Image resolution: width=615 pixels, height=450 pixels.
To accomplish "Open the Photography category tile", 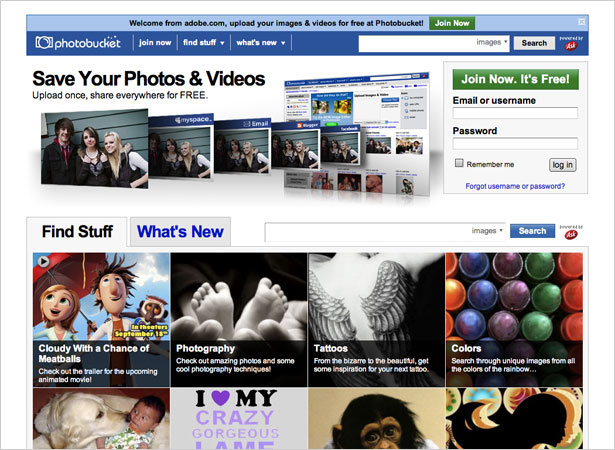I will tap(239, 320).
